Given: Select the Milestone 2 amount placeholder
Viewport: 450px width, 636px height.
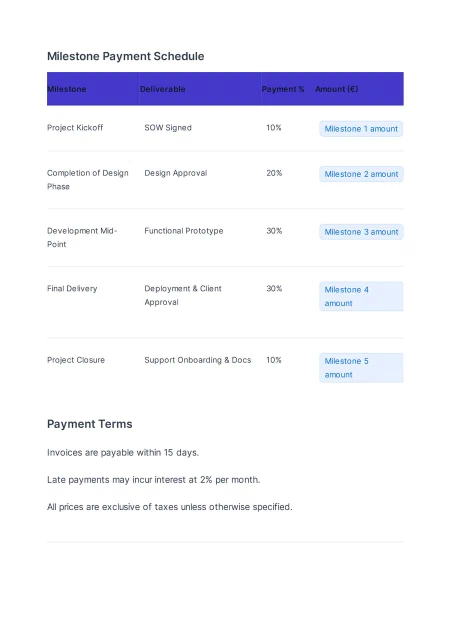Looking at the screenshot, I should 361,174.
